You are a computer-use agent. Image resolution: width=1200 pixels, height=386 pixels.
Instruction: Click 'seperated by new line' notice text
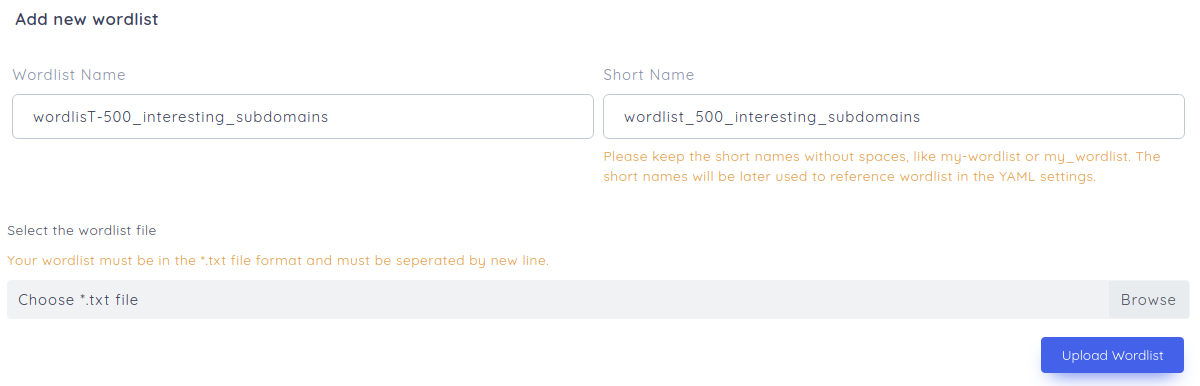(x=475, y=260)
